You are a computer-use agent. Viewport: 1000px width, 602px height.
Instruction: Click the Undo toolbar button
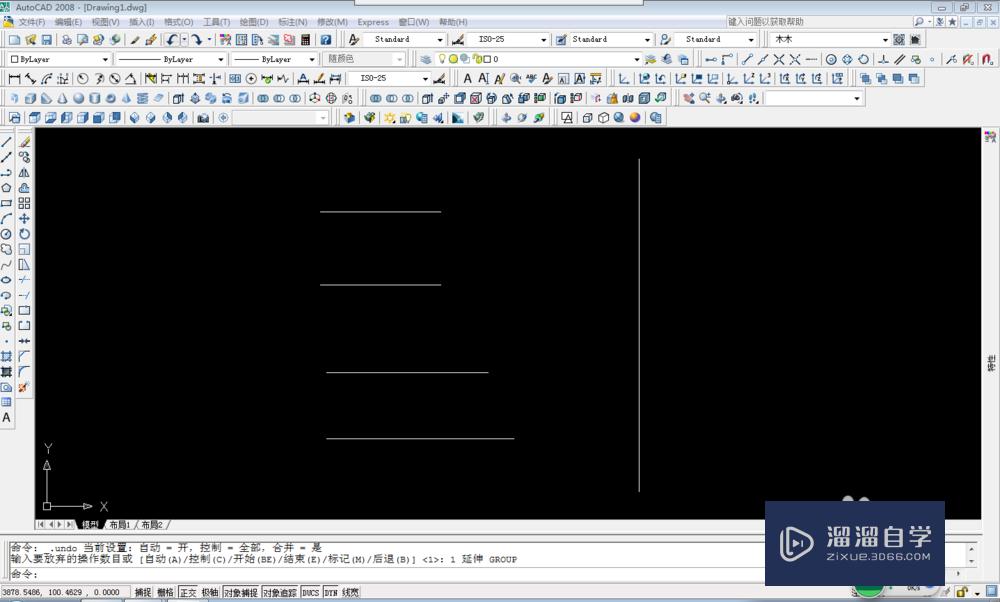(x=172, y=40)
